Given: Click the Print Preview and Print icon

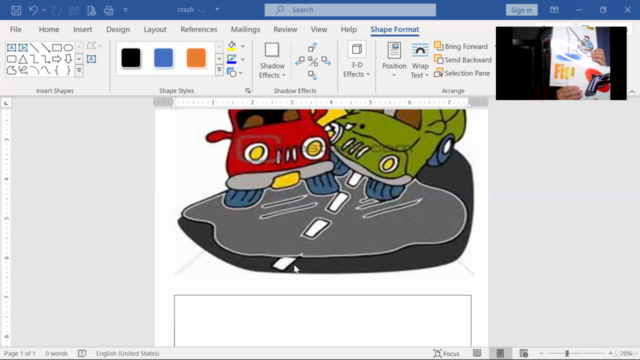Looking at the screenshot, I should point(91,10).
